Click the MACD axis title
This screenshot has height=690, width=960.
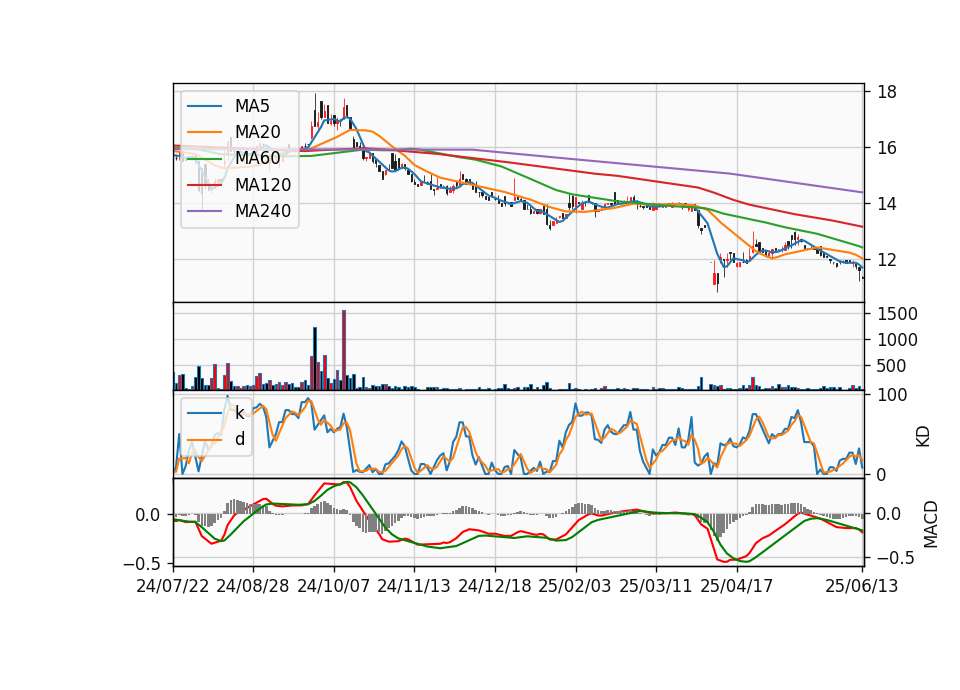click(x=931, y=524)
